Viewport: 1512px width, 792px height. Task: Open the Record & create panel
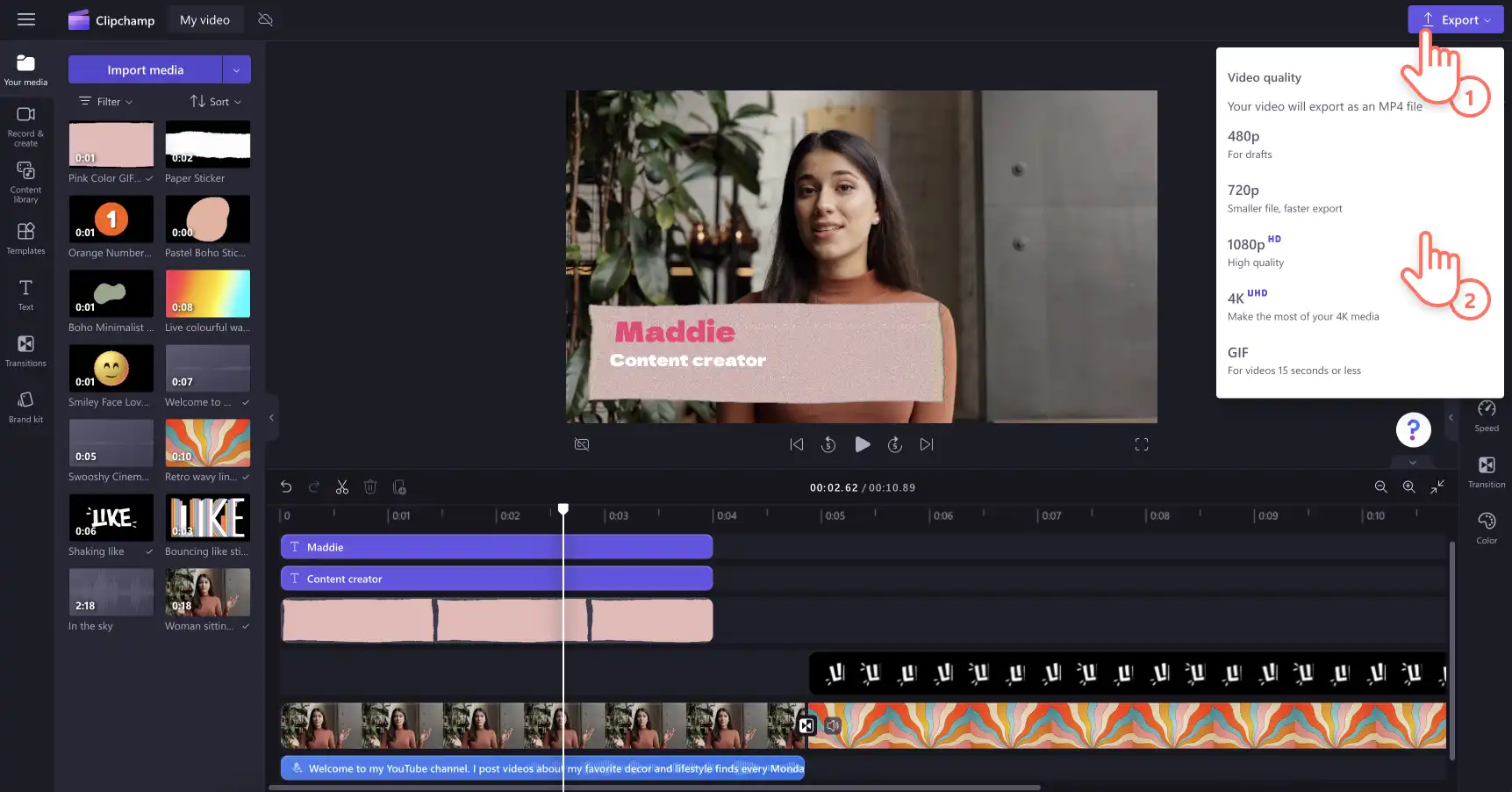point(25,126)
